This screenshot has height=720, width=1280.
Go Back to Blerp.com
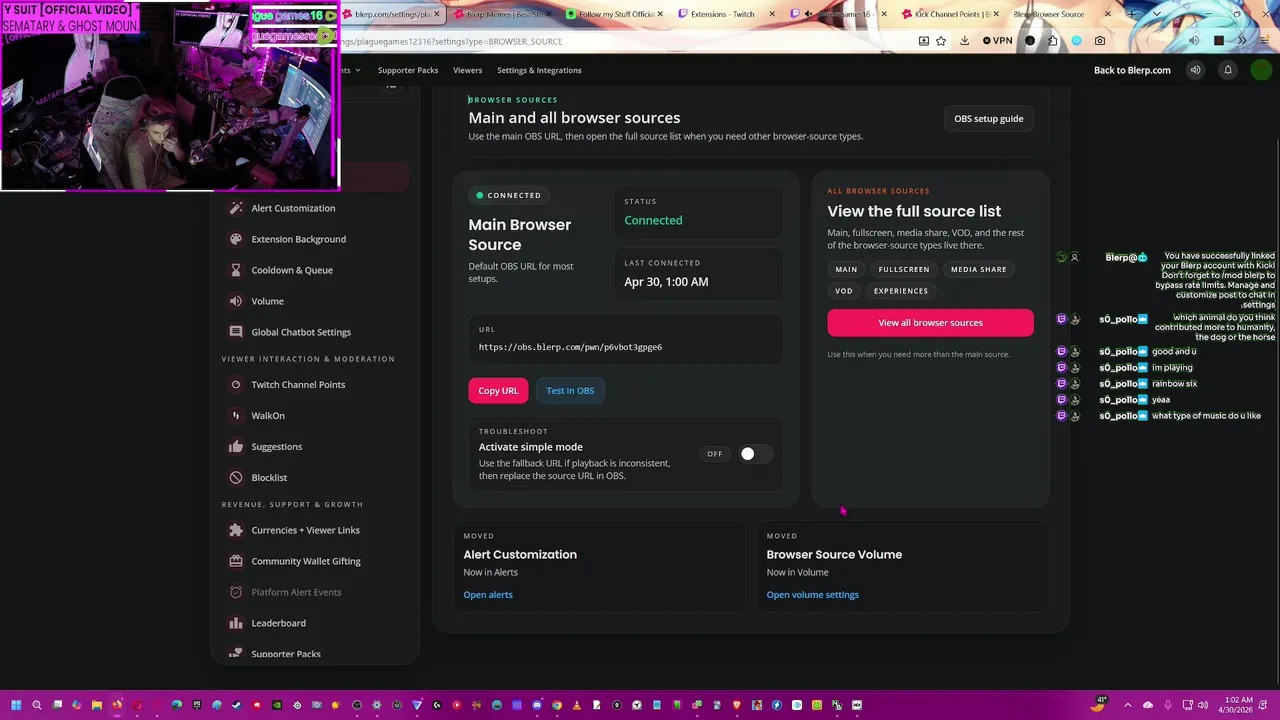click(x=1132, y=70)
